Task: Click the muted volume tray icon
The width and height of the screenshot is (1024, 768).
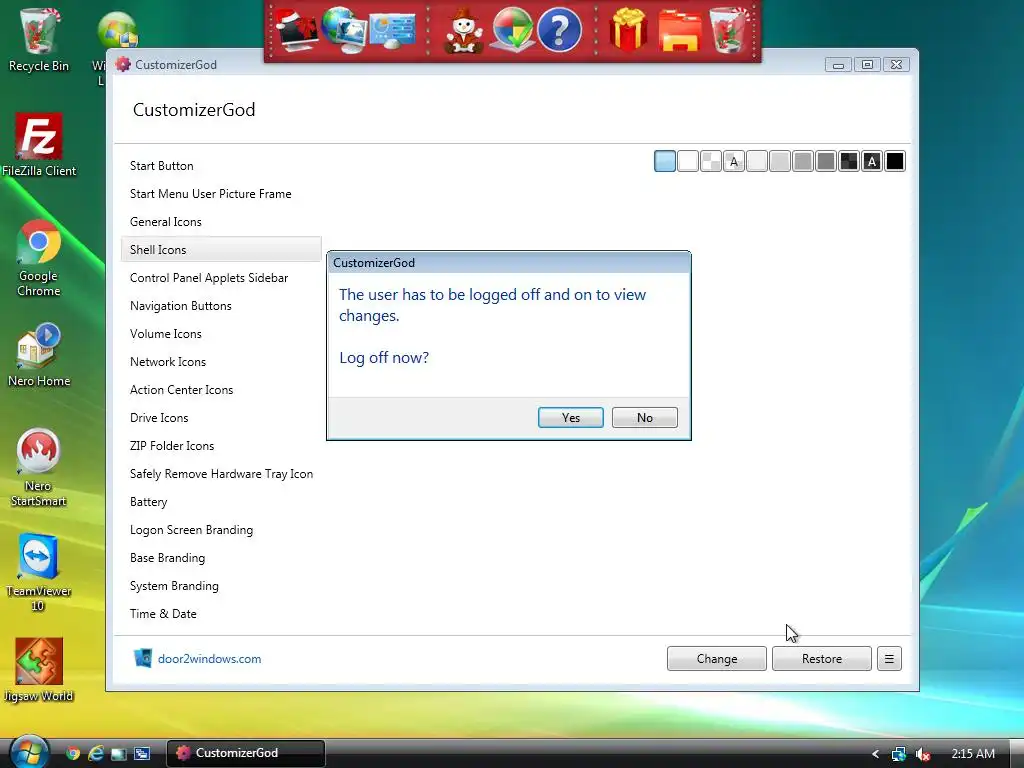Action: pyautogui.click(x=922, y=754)
